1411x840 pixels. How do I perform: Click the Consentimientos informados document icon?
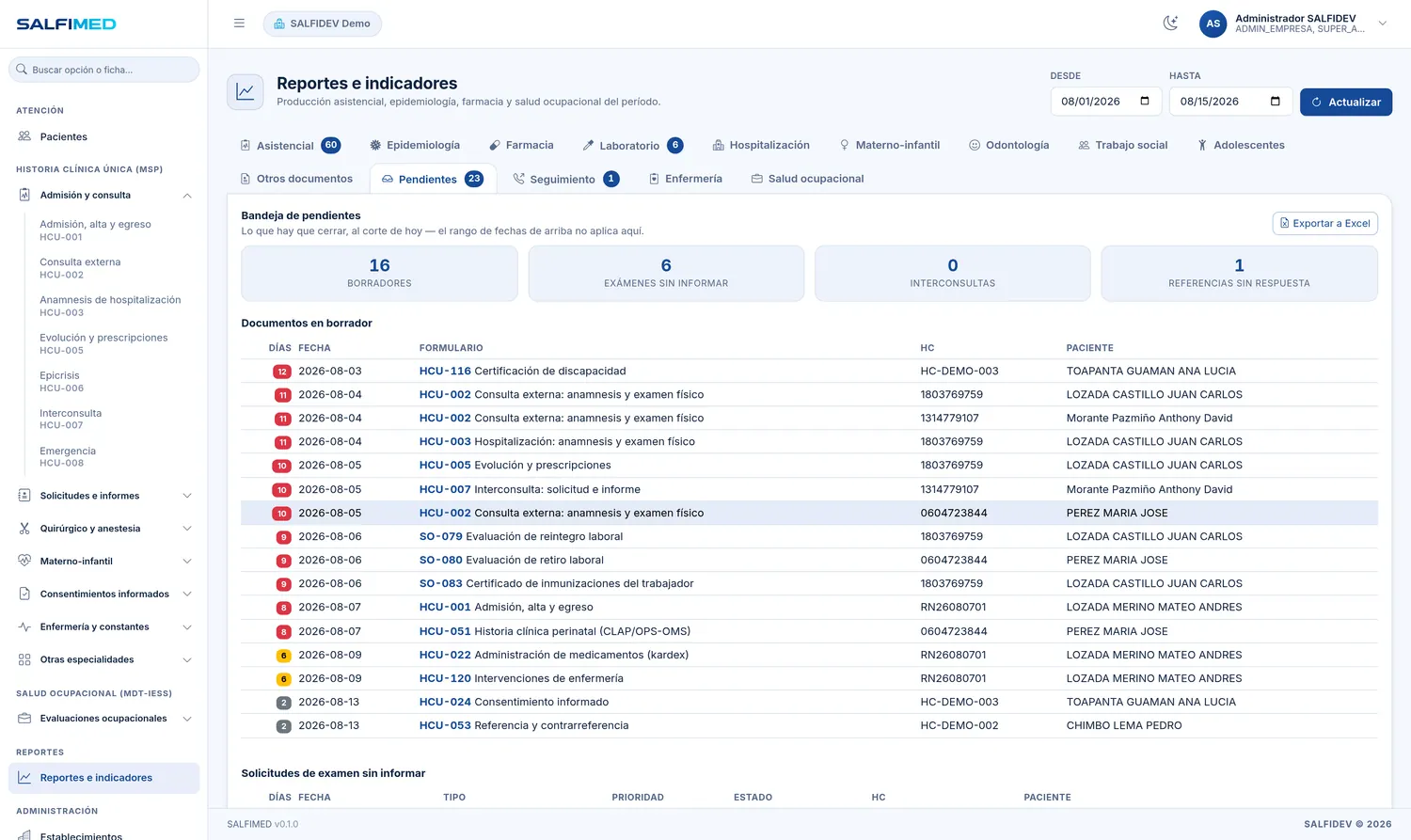tap(24, 594)
